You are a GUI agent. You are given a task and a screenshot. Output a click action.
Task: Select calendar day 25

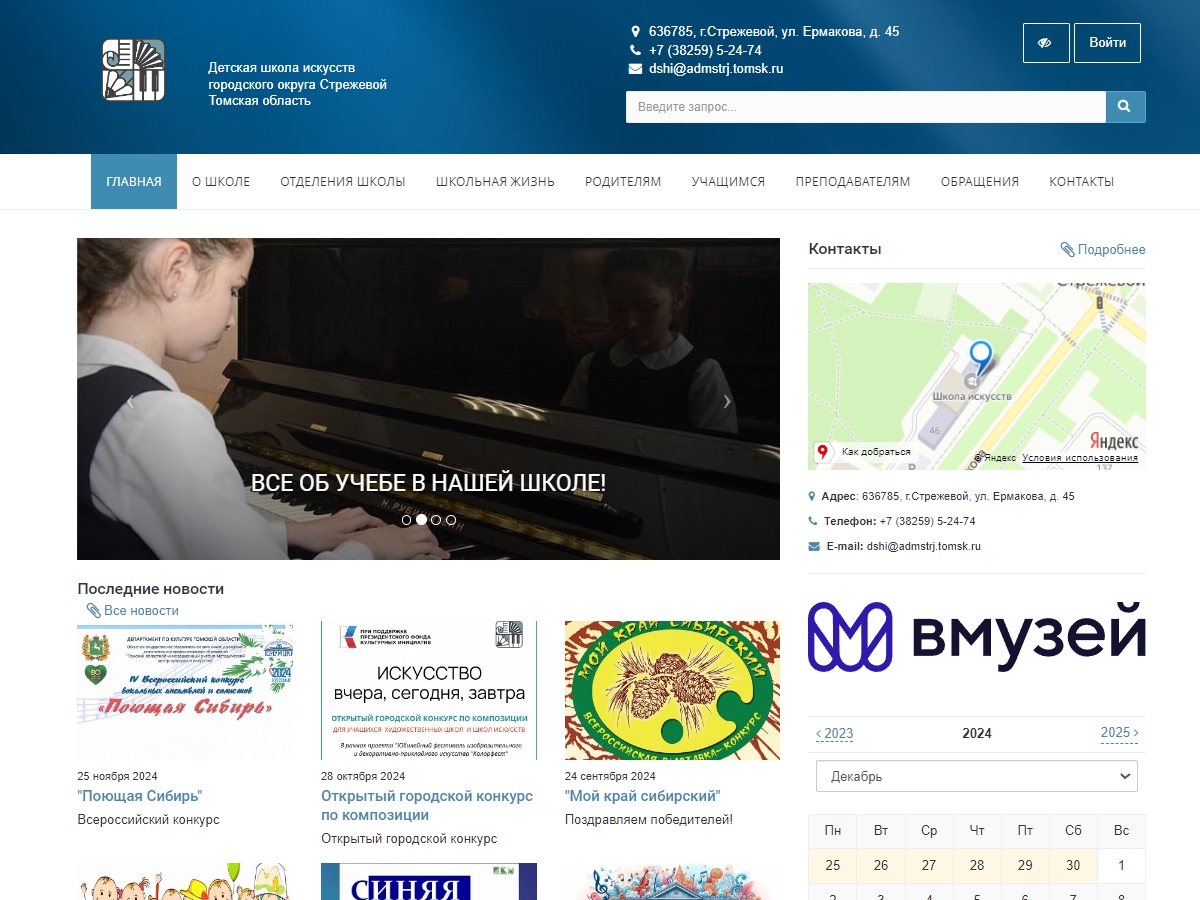tap(833, 866)
